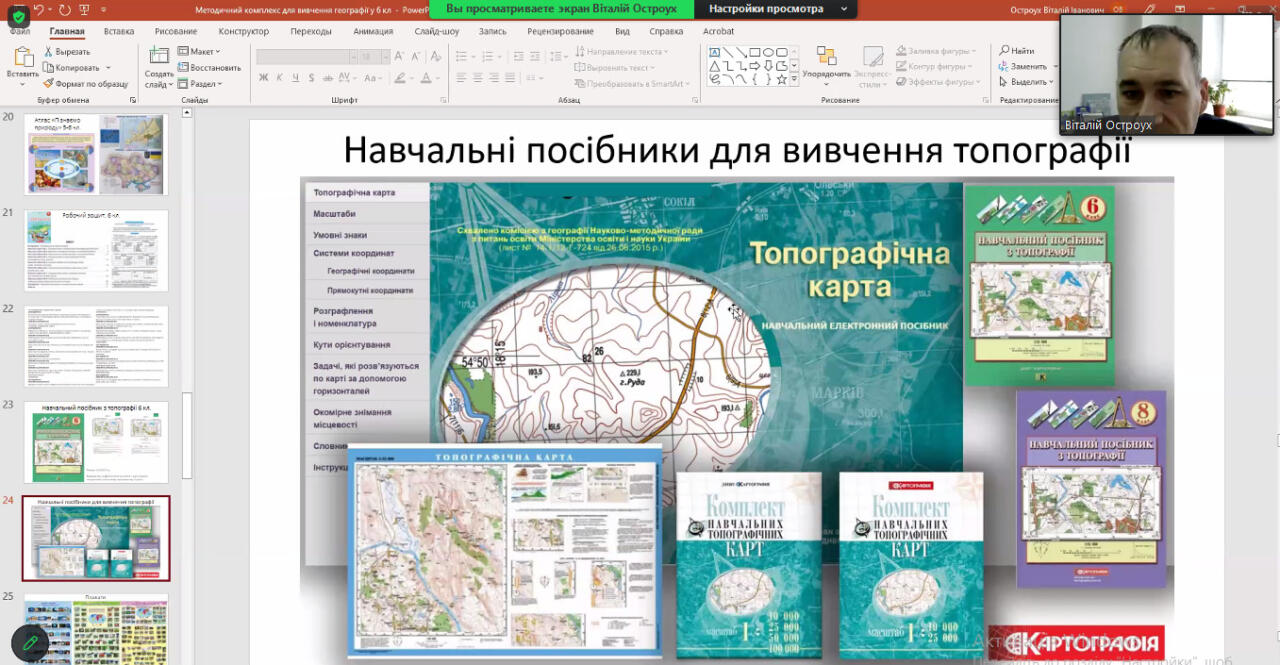Image resolution: width=1280 pixels, height=665 pixels.
Task: Copy selection using Копировать
Action: 70,67
